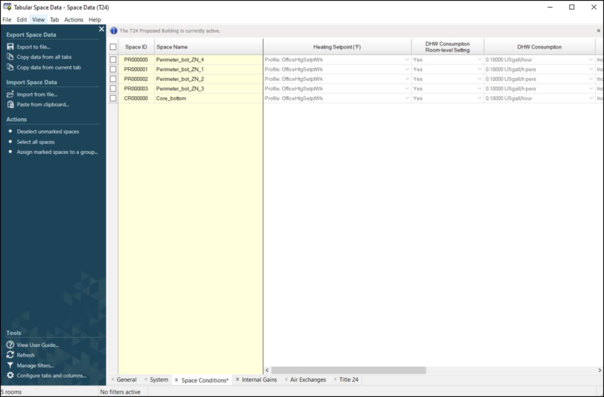
Task: Check the box for PR000000 Perimeter_bot_ZN_4
Action: [113, 60]
